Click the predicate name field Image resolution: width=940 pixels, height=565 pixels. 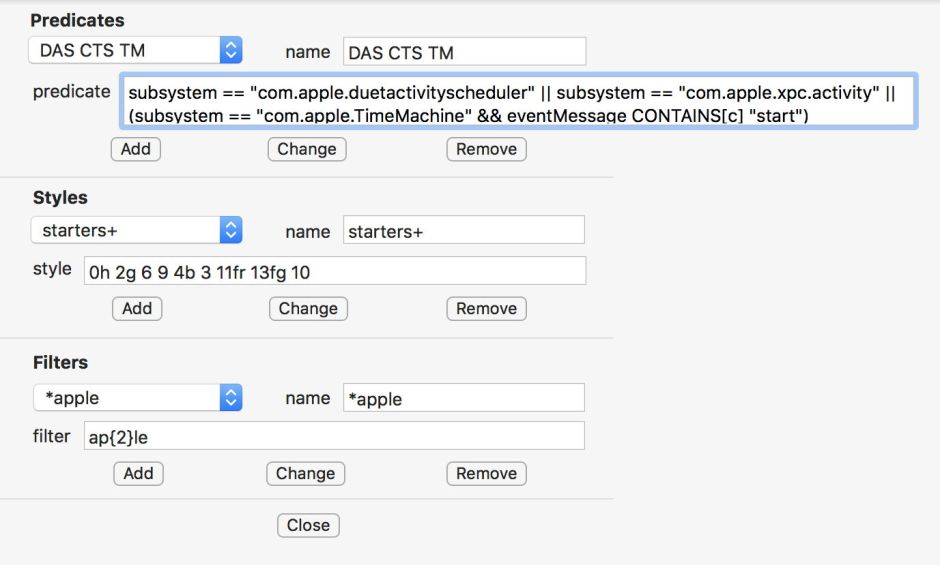click(464, 52)
